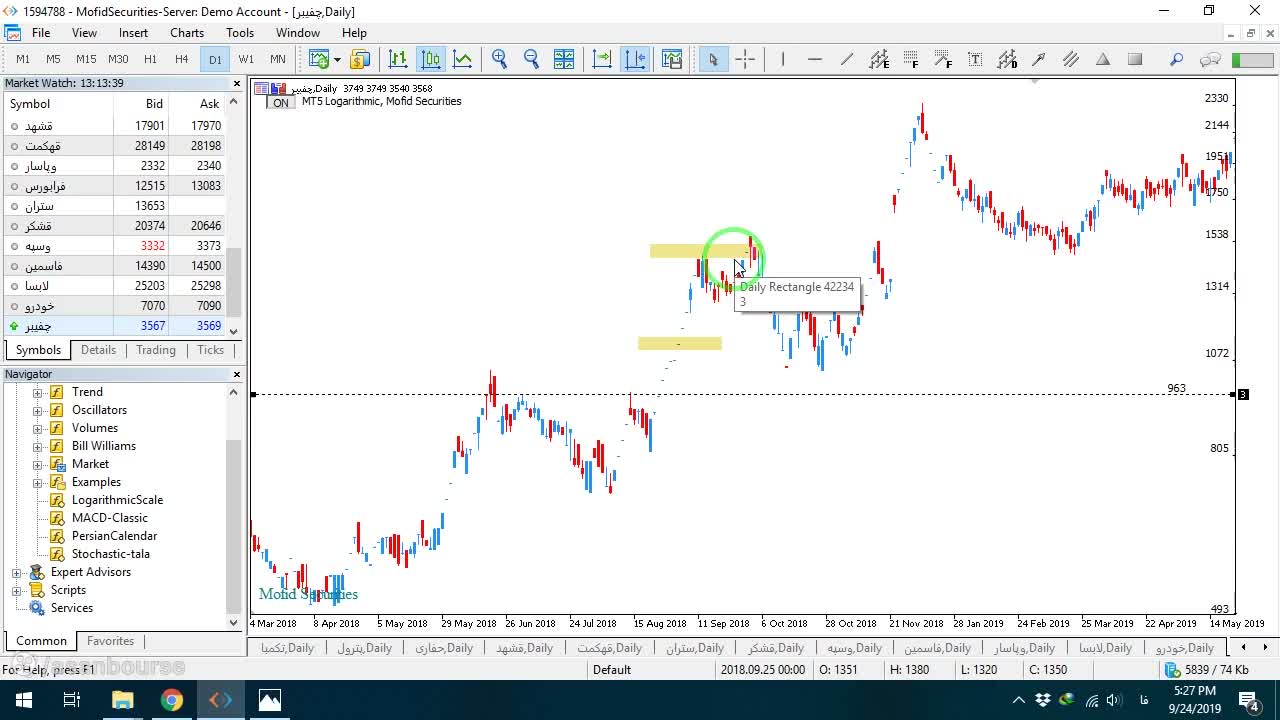Enable the chart auto scroll toggle

coord(602,59)
